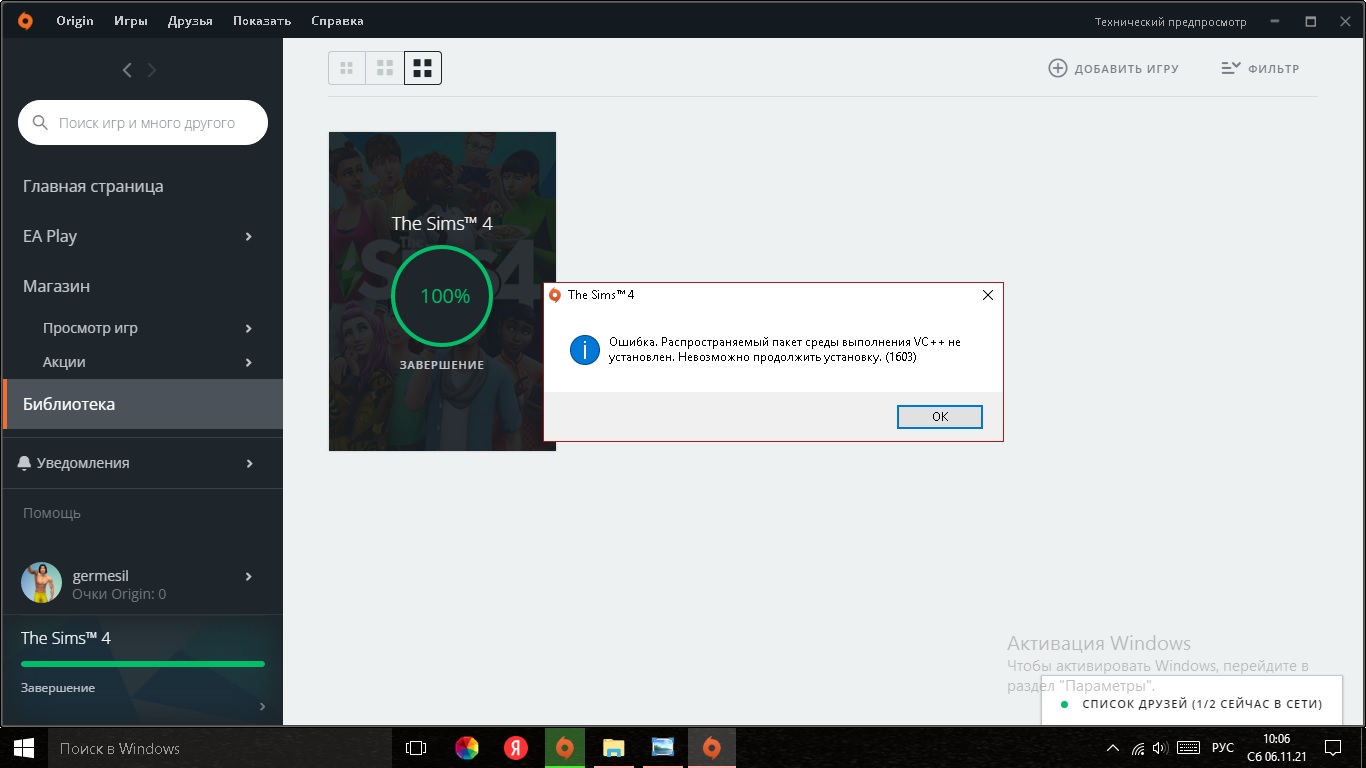The height and width of the screenshot is (768, 1366).
Task: Open Task View from taskbar
Action: point(416,748)
